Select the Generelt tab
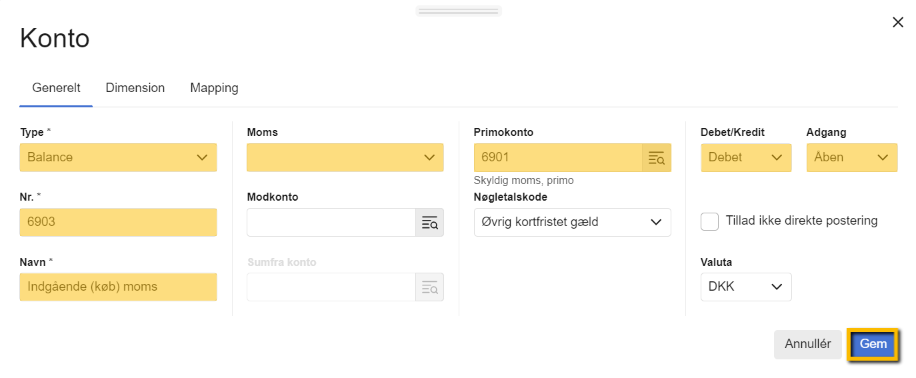 [x=56, y=88]
